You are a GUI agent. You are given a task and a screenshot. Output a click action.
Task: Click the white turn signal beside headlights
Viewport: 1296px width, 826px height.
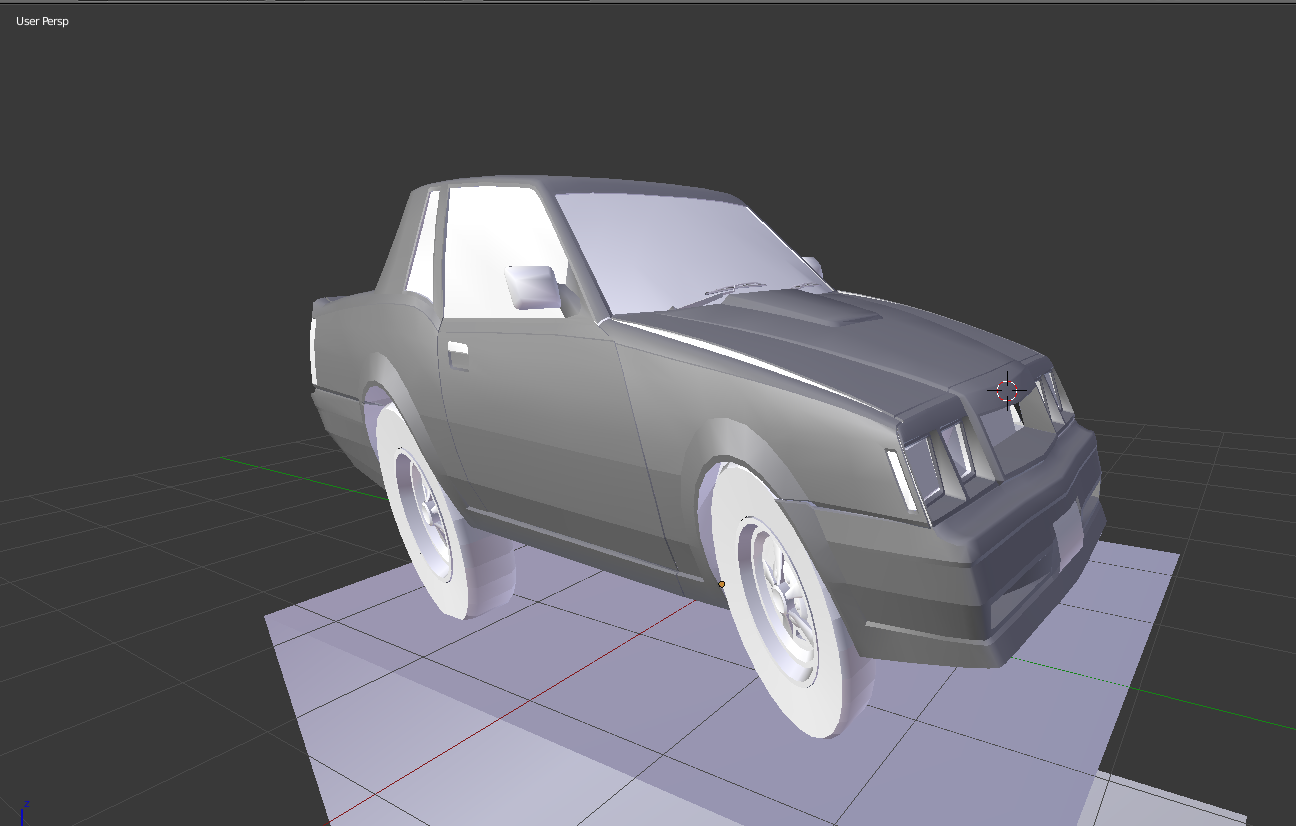tap(901, 479)
